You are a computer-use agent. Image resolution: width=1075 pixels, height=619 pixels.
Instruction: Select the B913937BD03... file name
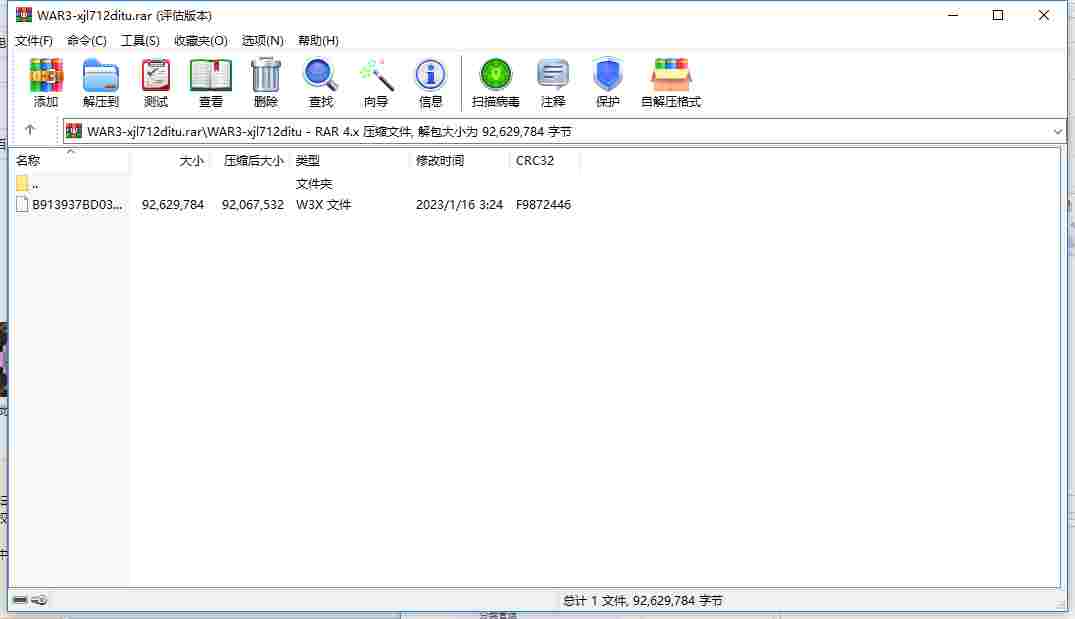click(77, 204)
